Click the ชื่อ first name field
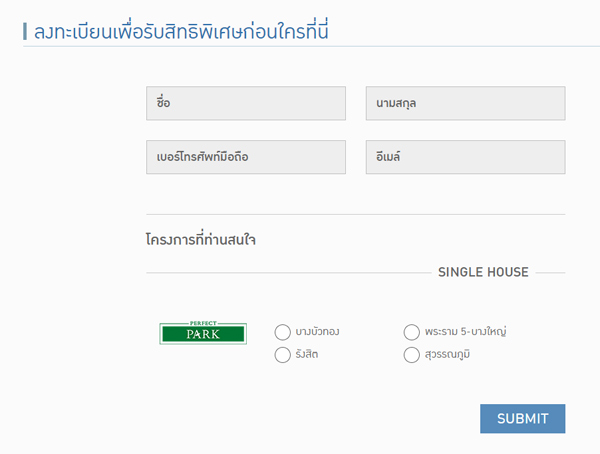600x454 pixels. 245,103
